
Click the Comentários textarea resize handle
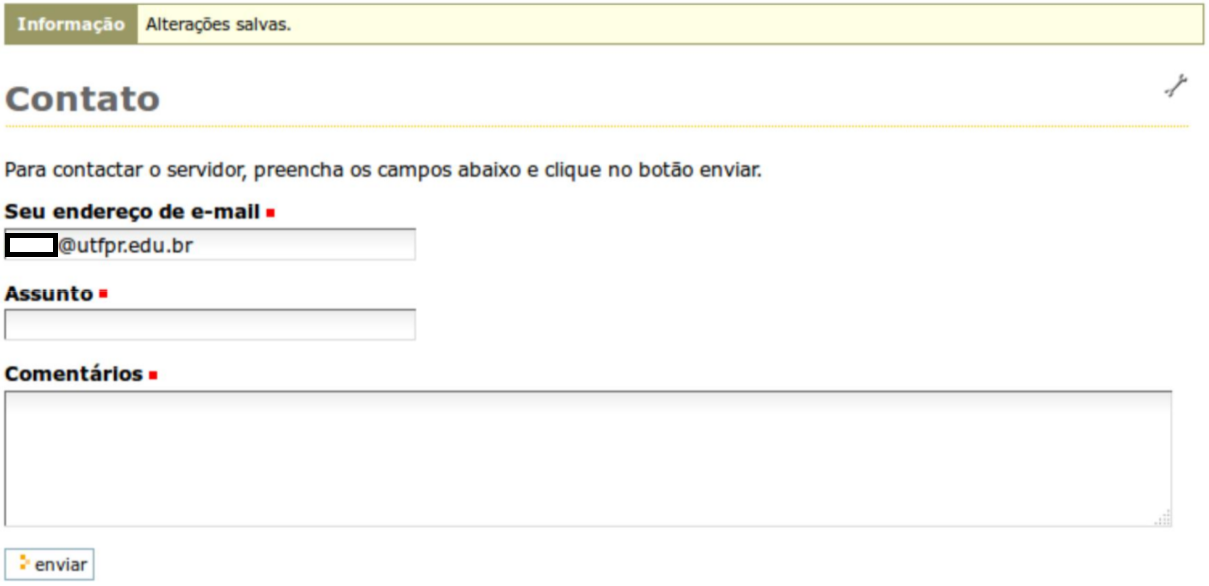pos(1163,518)
